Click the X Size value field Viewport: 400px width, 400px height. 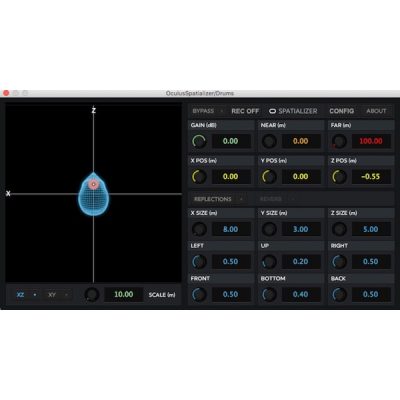(x=231, y=229)
